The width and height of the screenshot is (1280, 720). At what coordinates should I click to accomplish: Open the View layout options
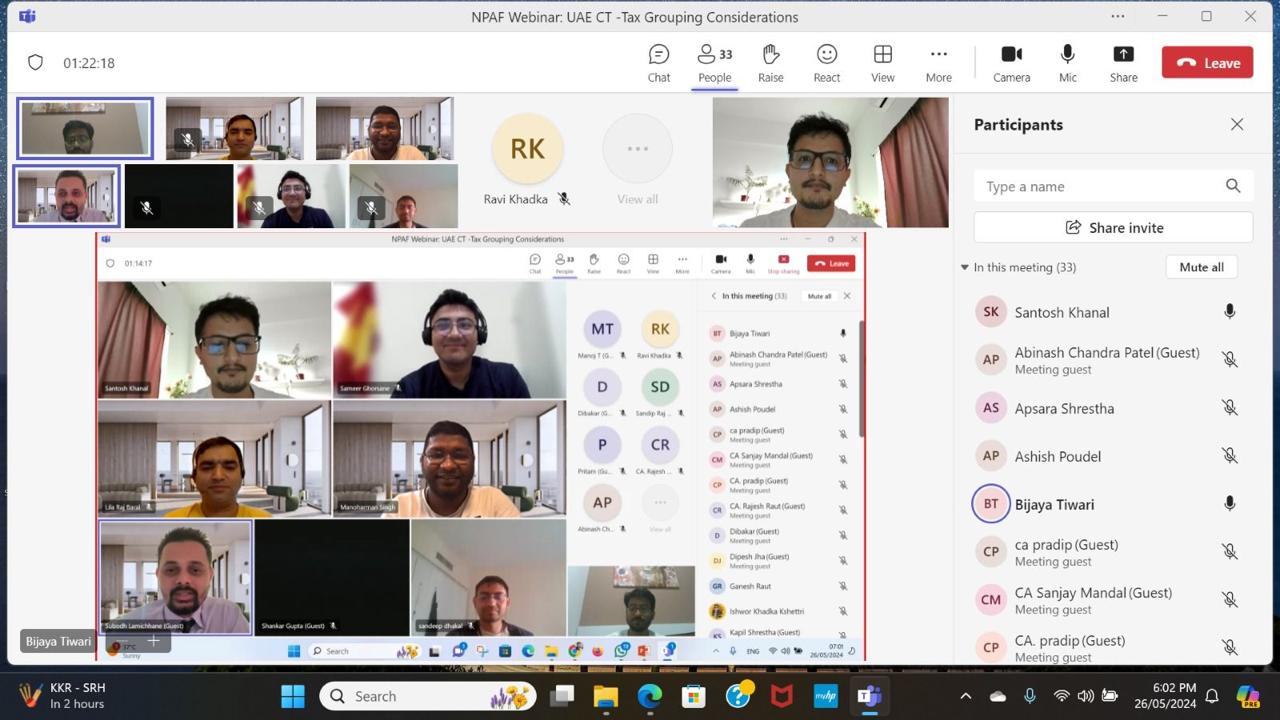882,63
